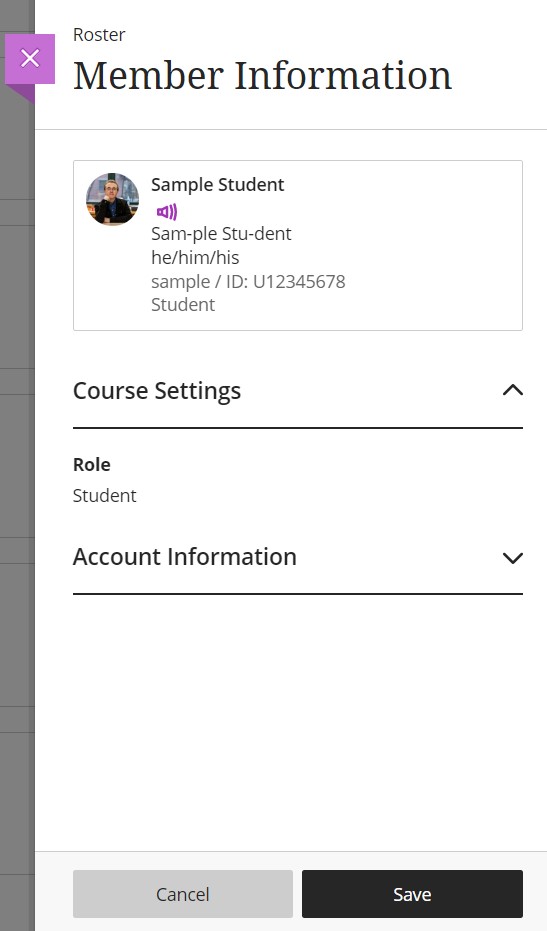Click the he/him/his pronouns text
Image resolution: width=547 pixels, height=931 pixels.
click(x=195, y=258)
